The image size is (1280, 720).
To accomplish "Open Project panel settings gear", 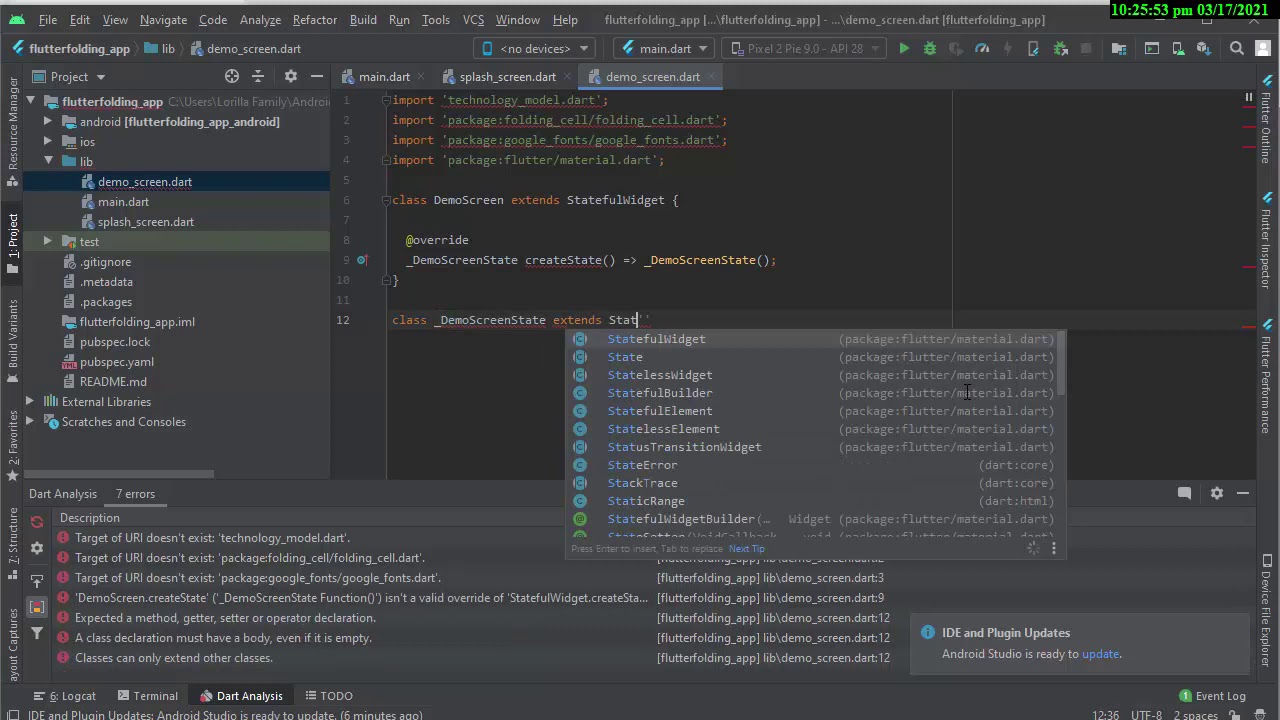I will click(291, 76).
